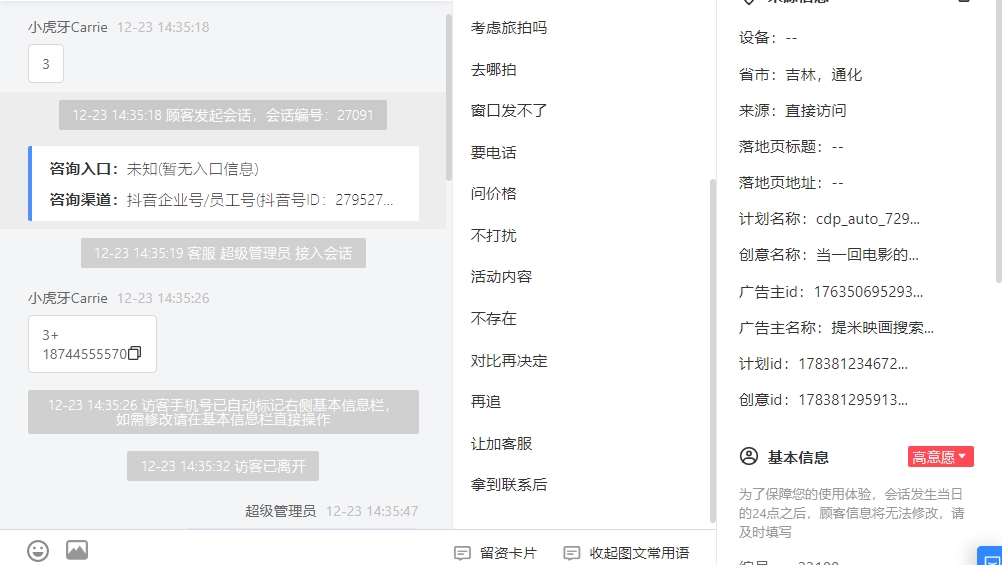Click the sender name 超级管理员
This screenshot has height=565, width=1002.
281,511
